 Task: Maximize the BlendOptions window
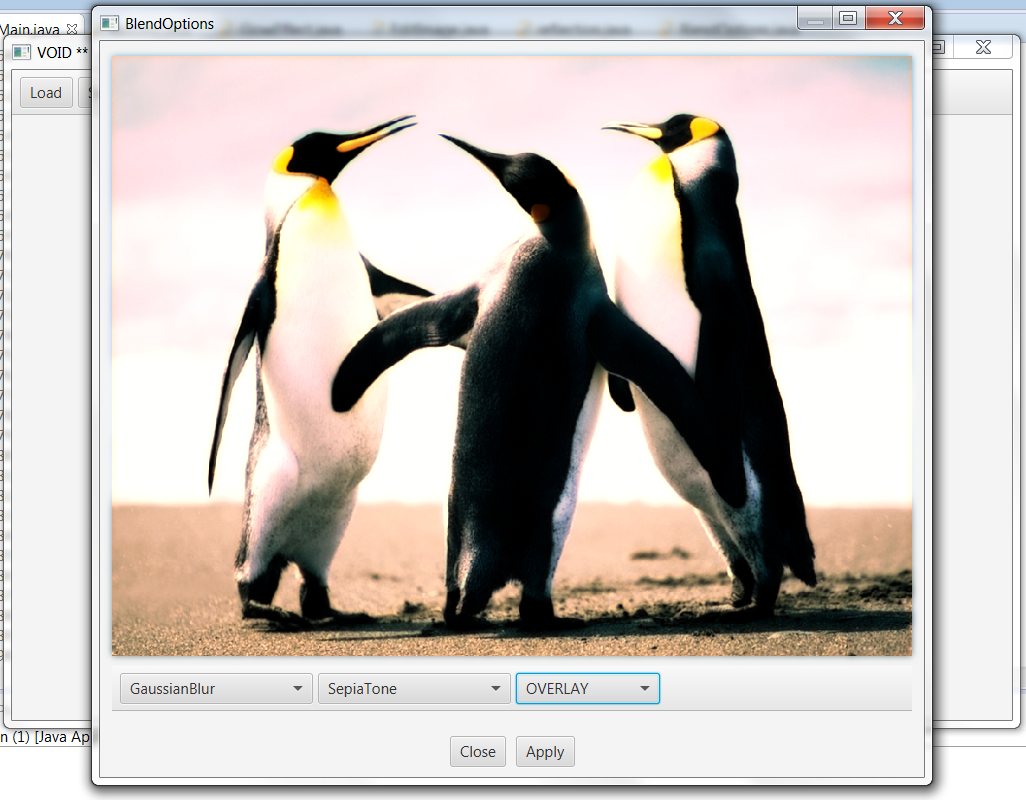[848, 18]
